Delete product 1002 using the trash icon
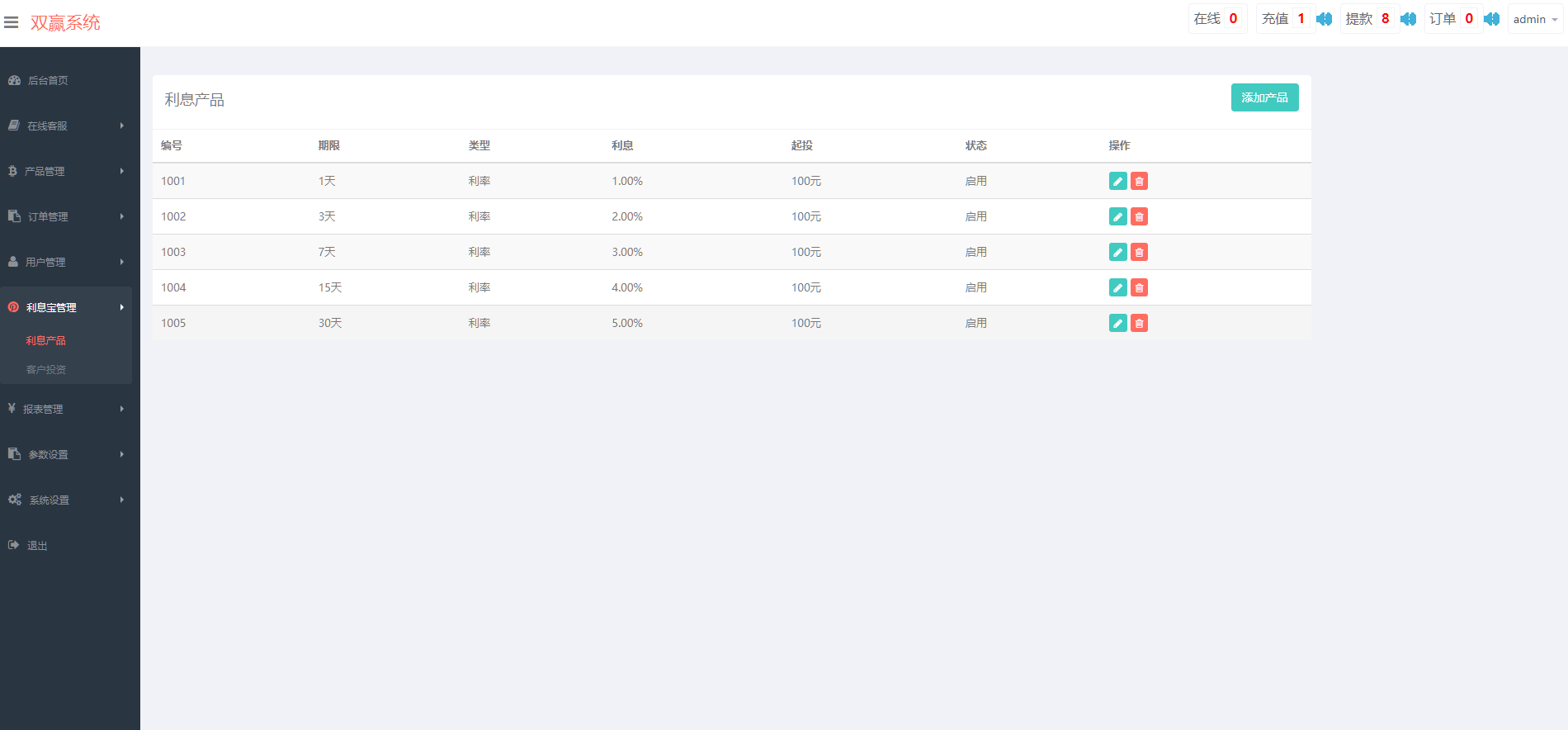 pos(1139,216)
